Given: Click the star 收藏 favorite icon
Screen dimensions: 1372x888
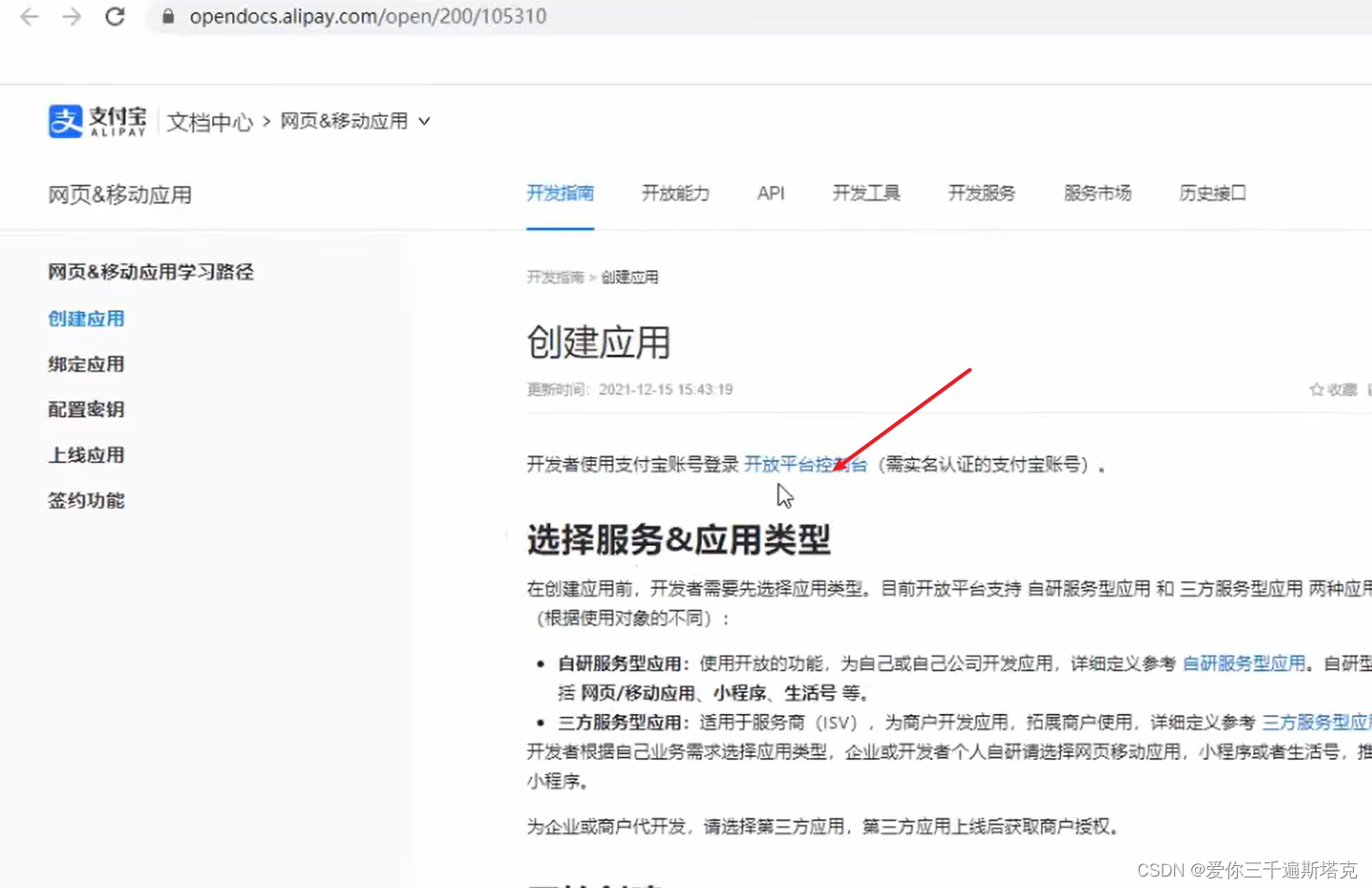Looking at the screenshot, I should 1317,390.
